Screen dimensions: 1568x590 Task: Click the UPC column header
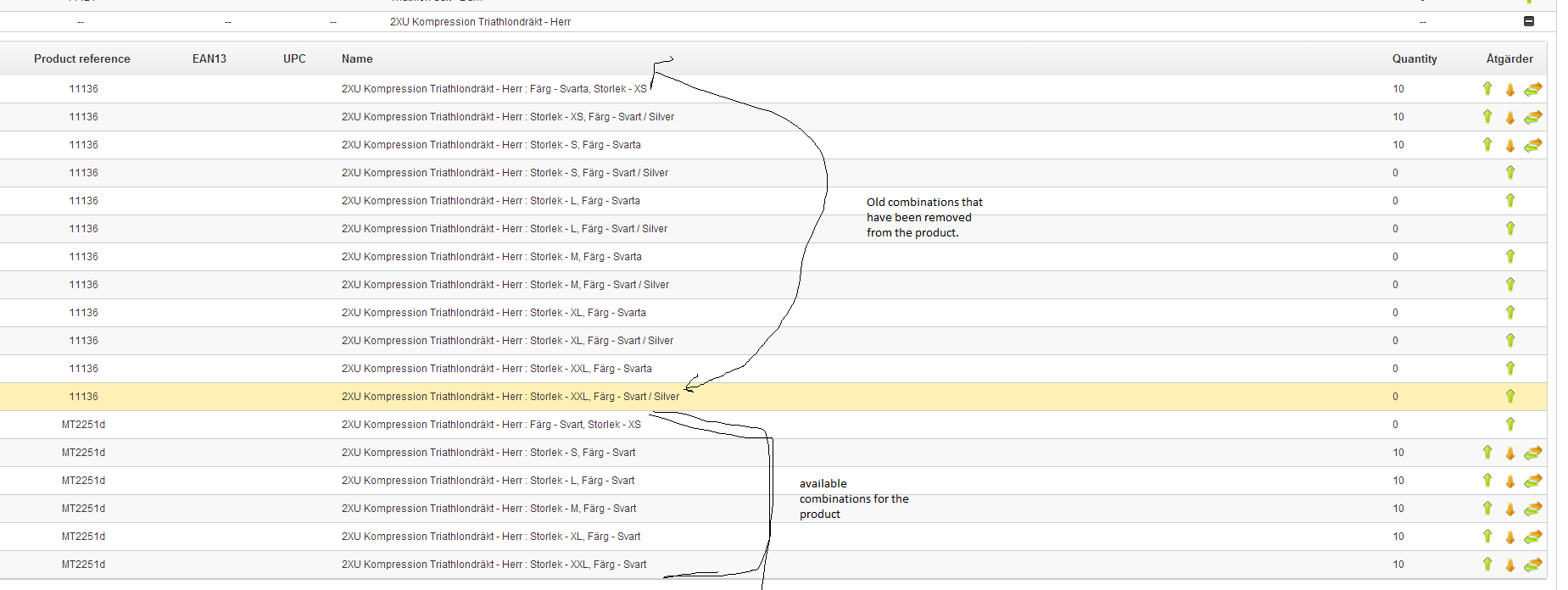click(294, 58)
